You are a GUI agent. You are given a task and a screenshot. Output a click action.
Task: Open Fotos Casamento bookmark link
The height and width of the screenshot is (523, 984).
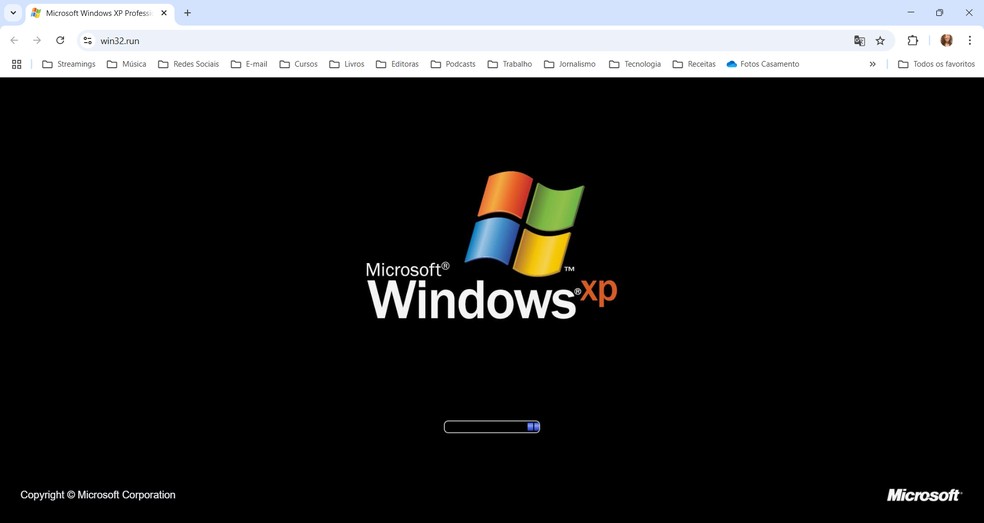coord(762,64)
